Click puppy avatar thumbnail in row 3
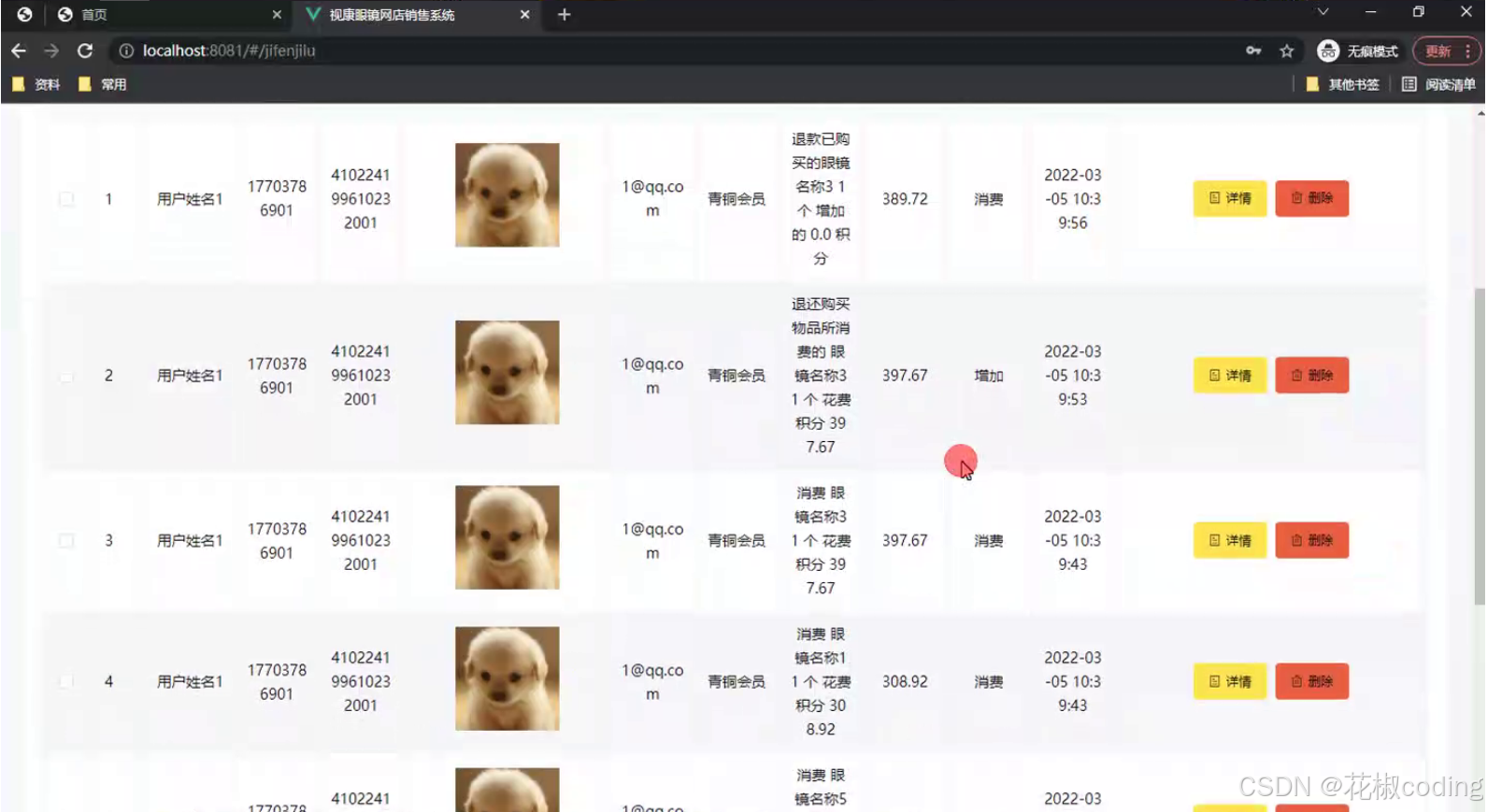Screen dimensions: 1487x812 pyautogui.click(x=507, y=537)
